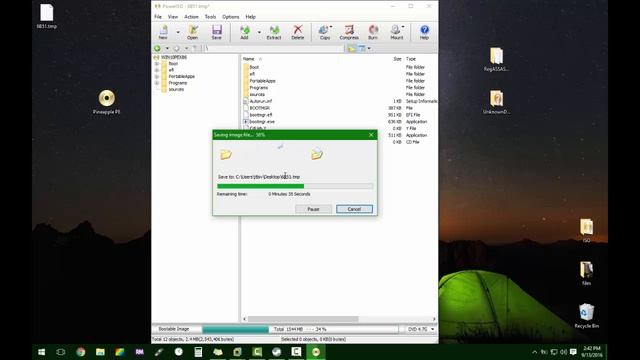Click the Add files toolbar icon

[244, 32]
